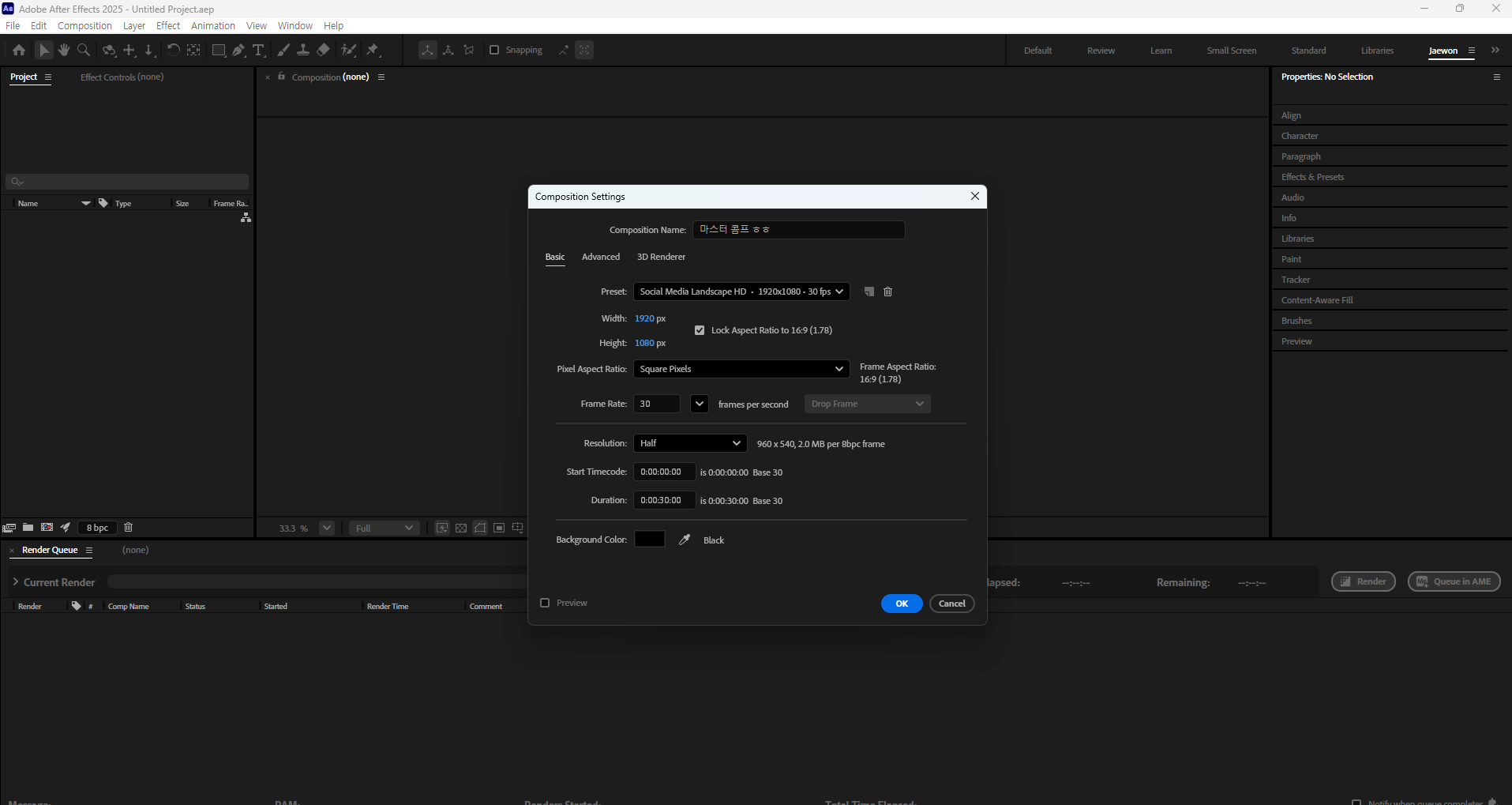Select the Pen tool
Screen dimensions: 1512x805
click(x=238, y=50)
